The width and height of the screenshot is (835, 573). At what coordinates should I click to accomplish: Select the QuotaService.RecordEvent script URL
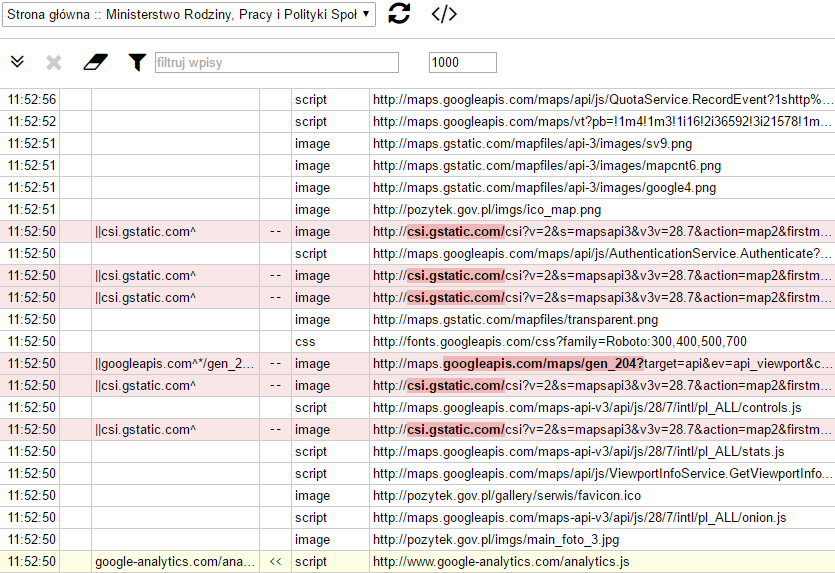[600, 100]
